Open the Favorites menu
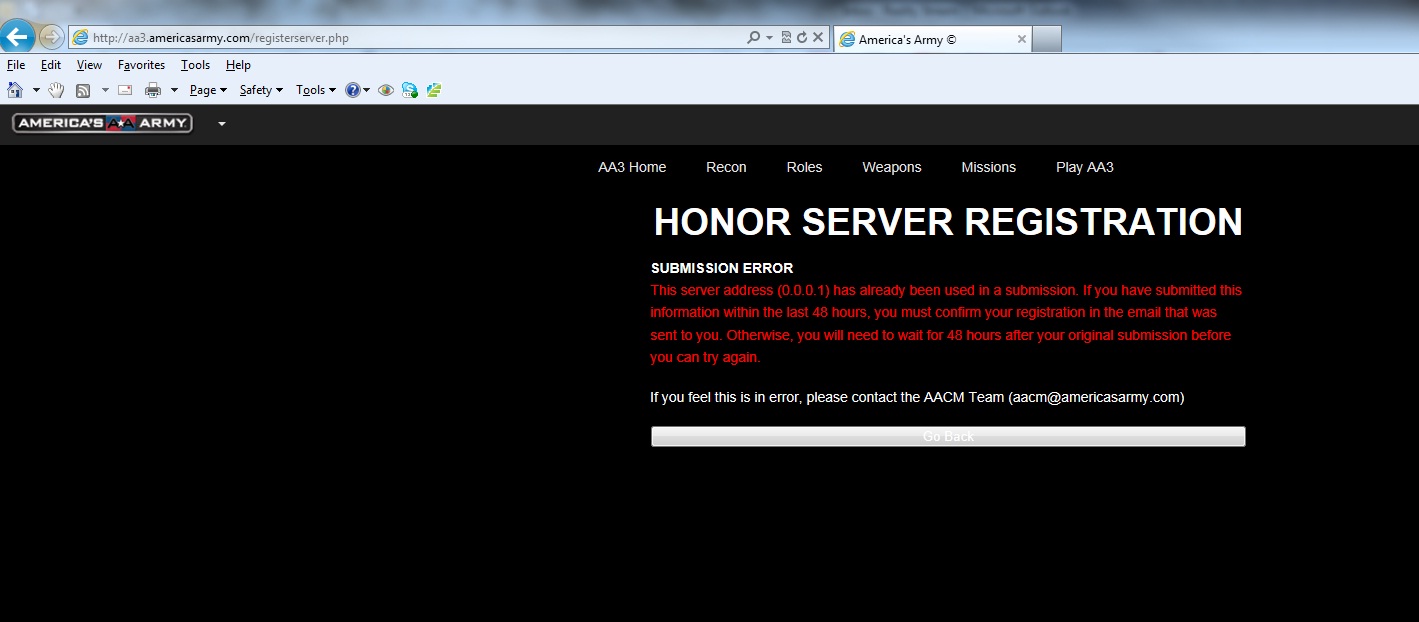The image size is (1419, 622). 141,65
